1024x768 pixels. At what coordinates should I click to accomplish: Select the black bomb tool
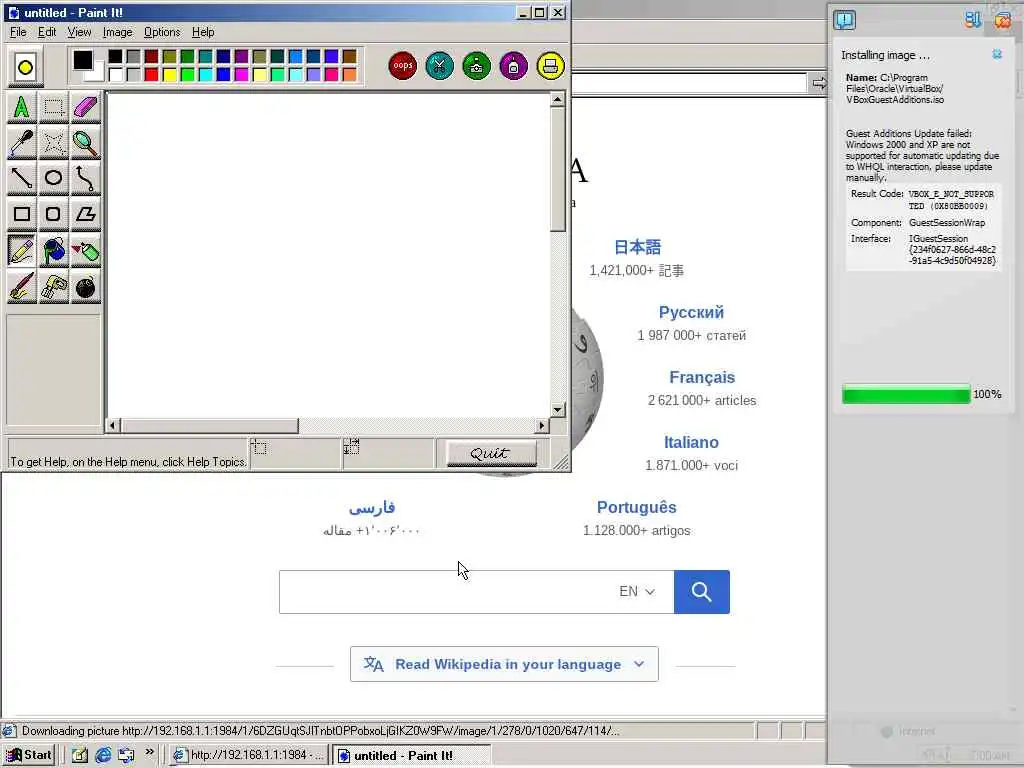pyautogui.click(x=86, y=287)
